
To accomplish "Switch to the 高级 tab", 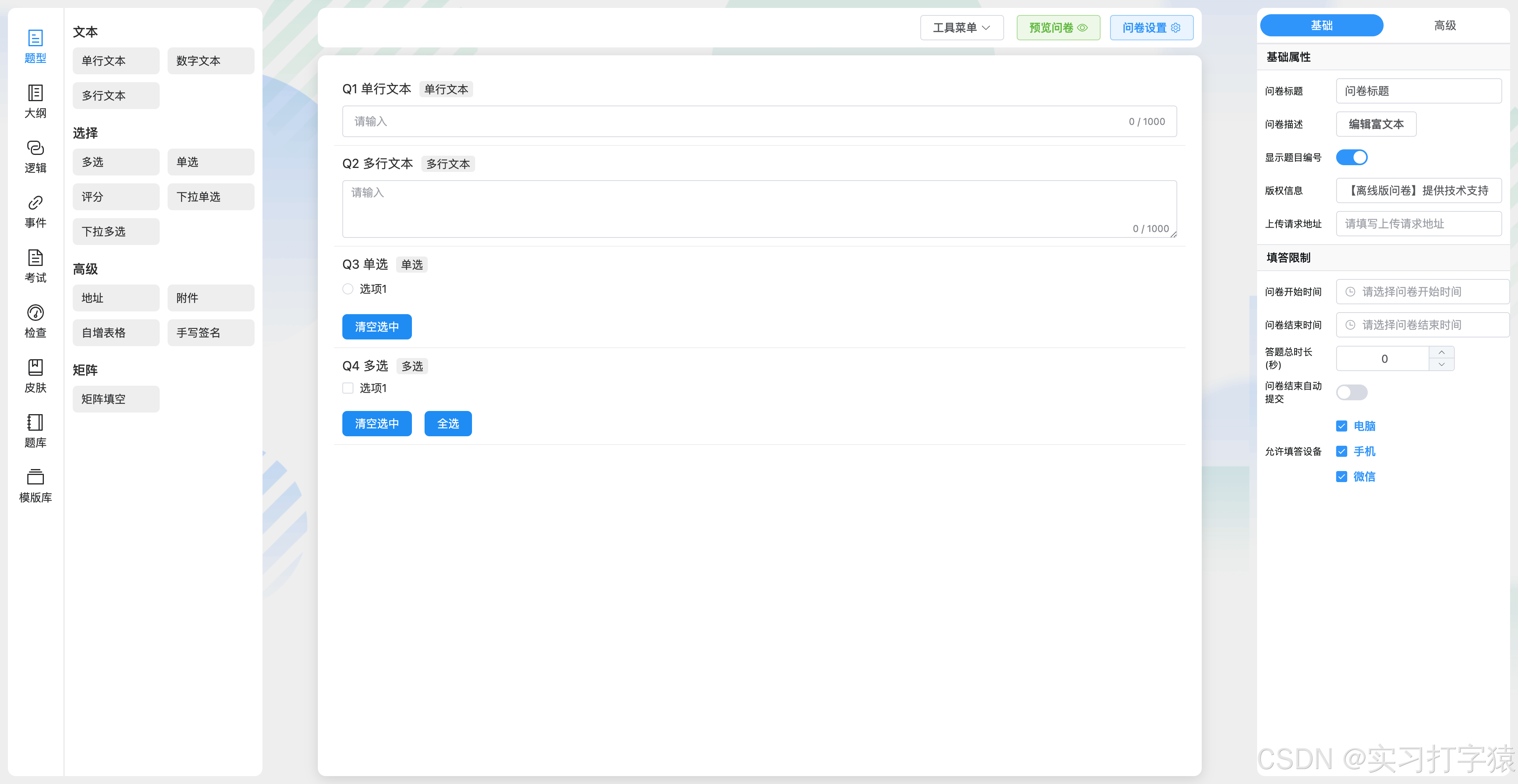I will click(x=1445, y=25).
